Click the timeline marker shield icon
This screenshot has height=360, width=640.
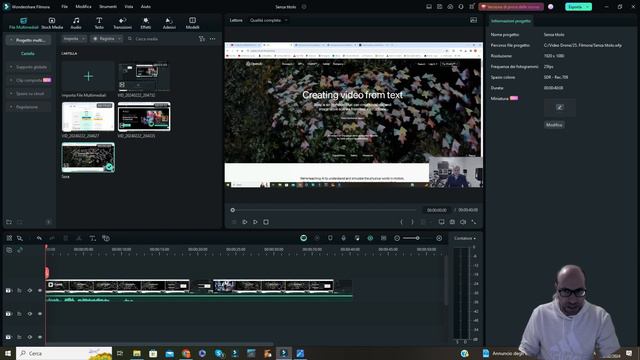(330, 238)
